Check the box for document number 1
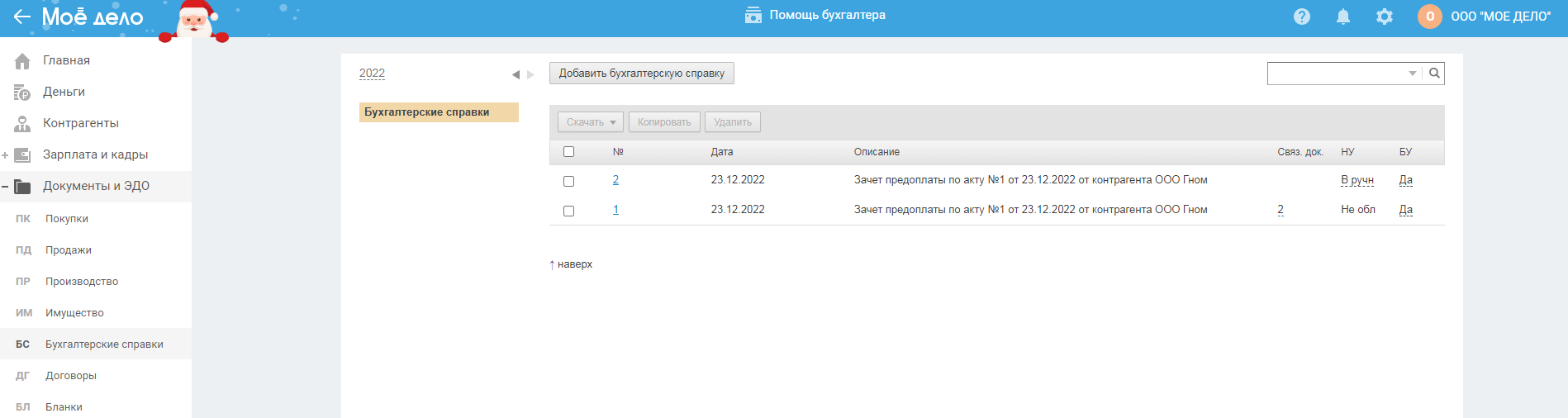This screenshot has height=418, width=1568. pos(568,211)
